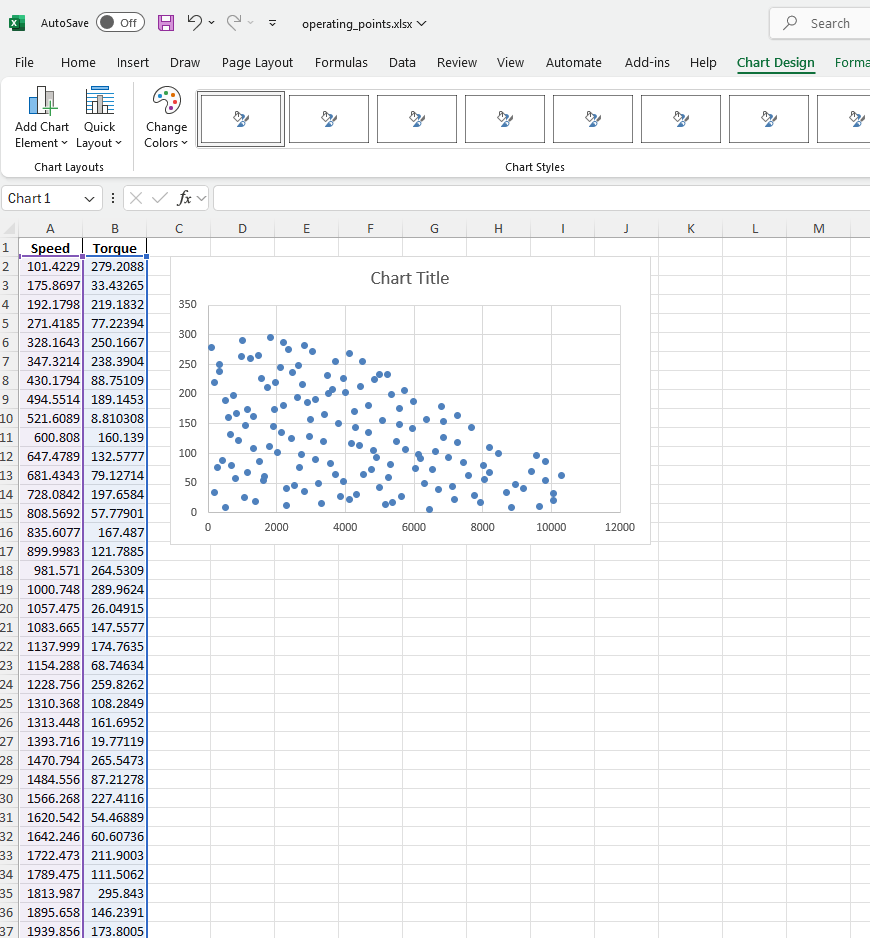The image size is (870, 938).
Task: Expand the operating_points.xlsx file name dropdown
Action: point(422,23)
